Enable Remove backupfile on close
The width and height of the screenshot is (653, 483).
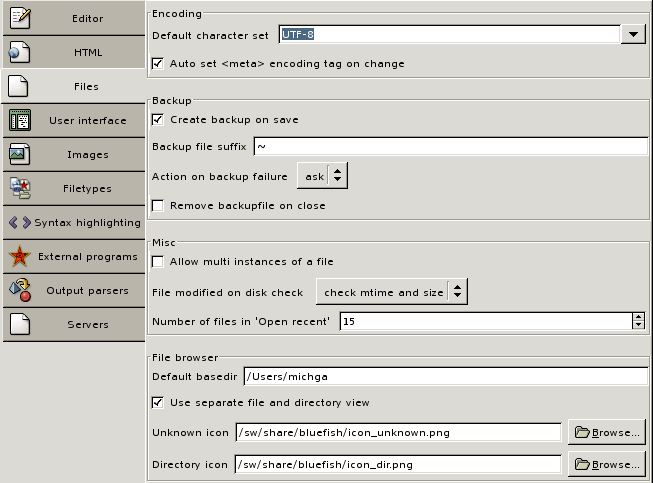(158, 206)
